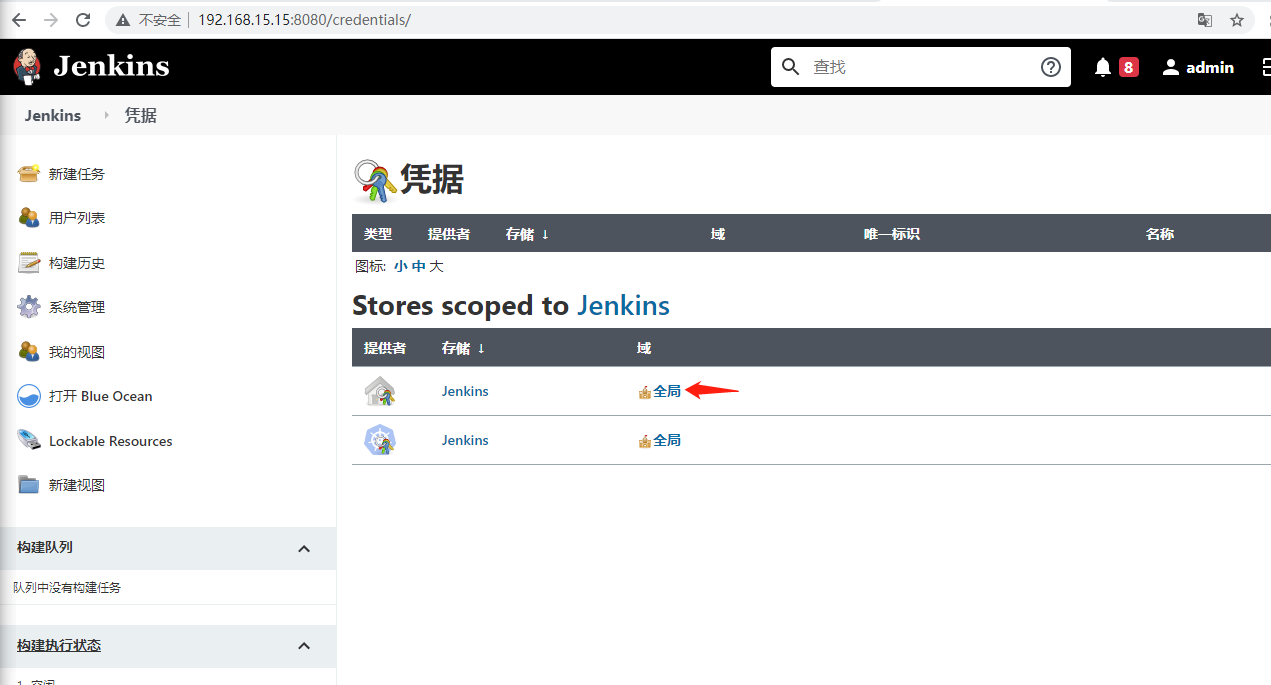Click the 唯一标识 column header
This screenshot has height=685, width=1271.
(x=891, y=234)
